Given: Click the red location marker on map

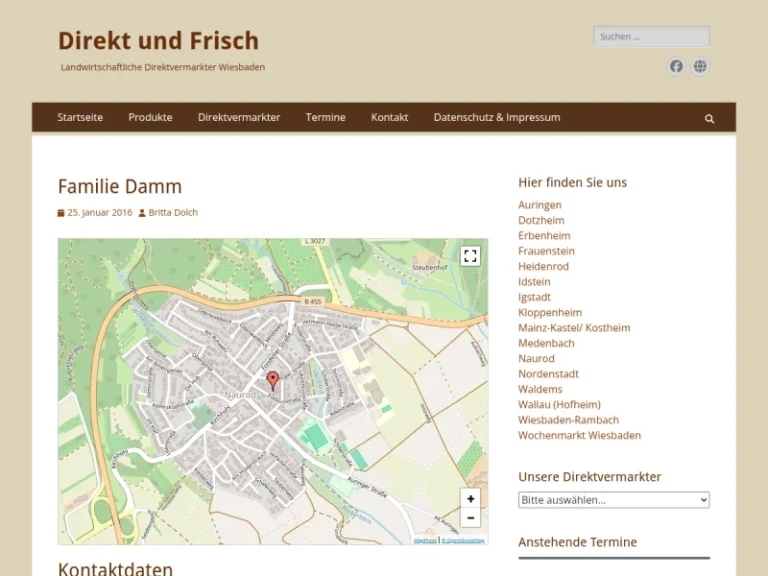Looking at the screenshot, I should [x=273, y=381].
